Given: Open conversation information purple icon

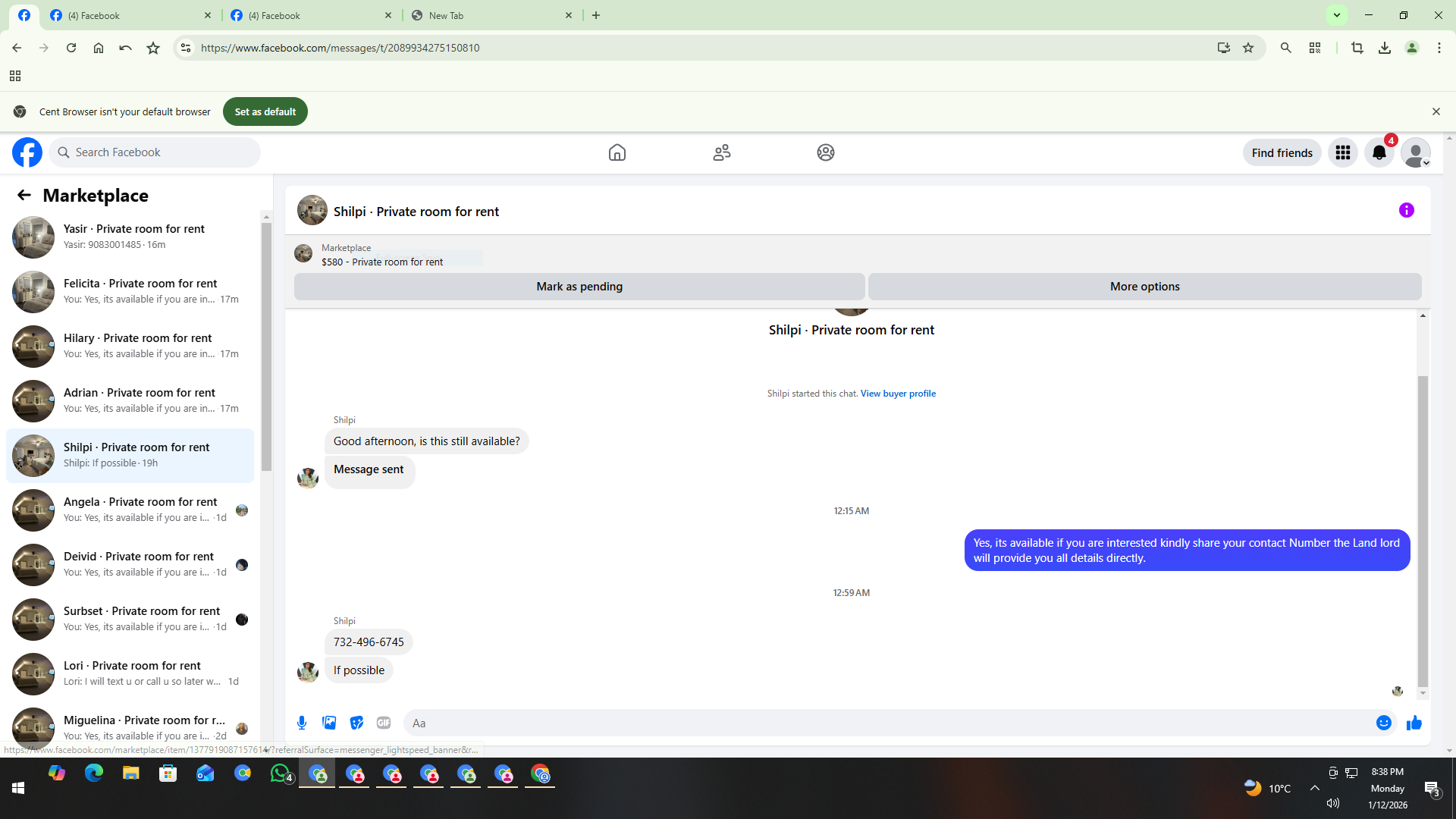Looking at the screenshot, I should [1406, 211].
